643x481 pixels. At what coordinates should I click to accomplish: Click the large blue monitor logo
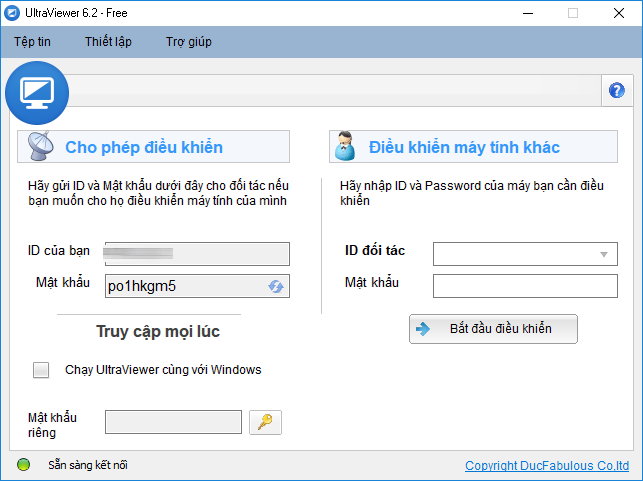(37, 93)
